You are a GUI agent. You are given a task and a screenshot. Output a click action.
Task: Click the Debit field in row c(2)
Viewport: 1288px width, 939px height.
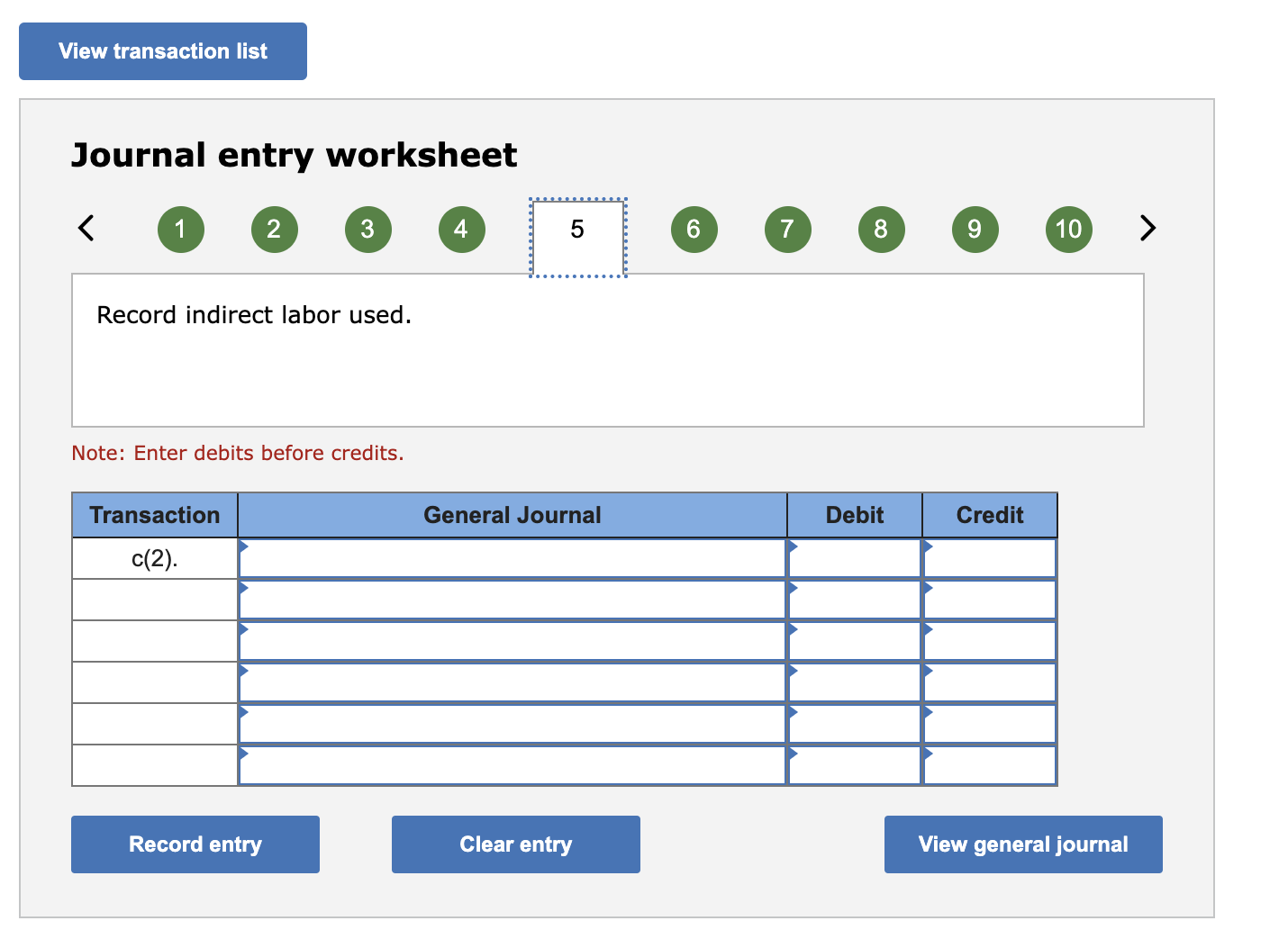click(x=854, y=557)
